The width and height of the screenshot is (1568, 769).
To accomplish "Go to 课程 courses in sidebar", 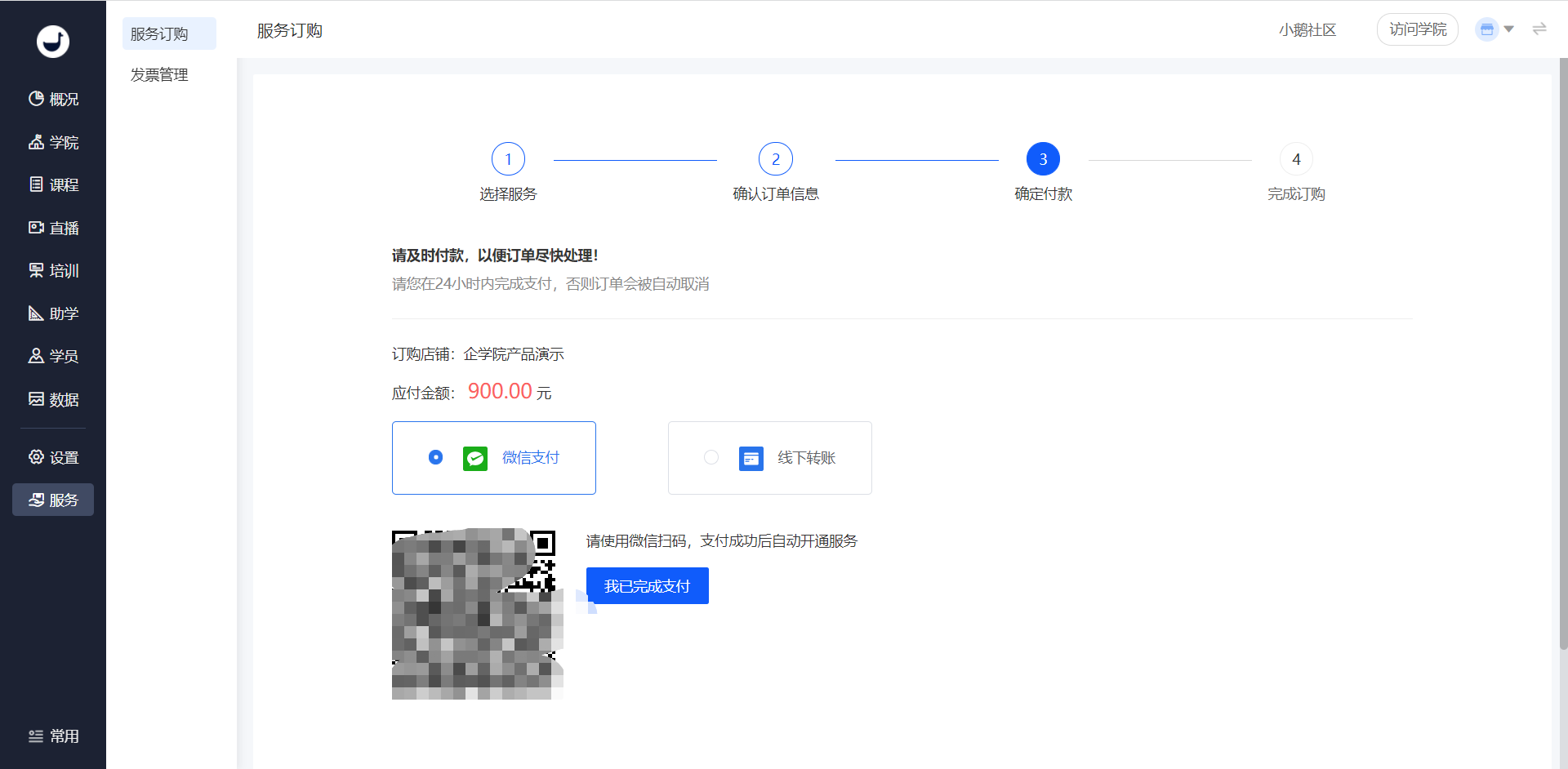I will 53,184.
